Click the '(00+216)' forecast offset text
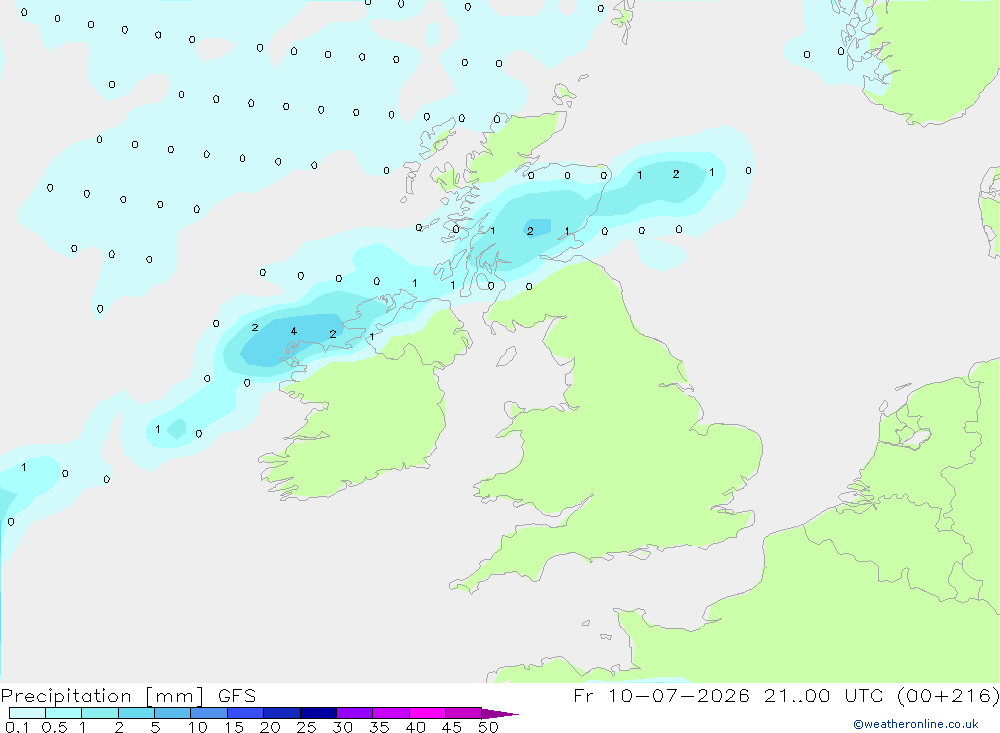The width and height of the screenshot is (1000, 733). pyautogui.click(x=950, y=696)
